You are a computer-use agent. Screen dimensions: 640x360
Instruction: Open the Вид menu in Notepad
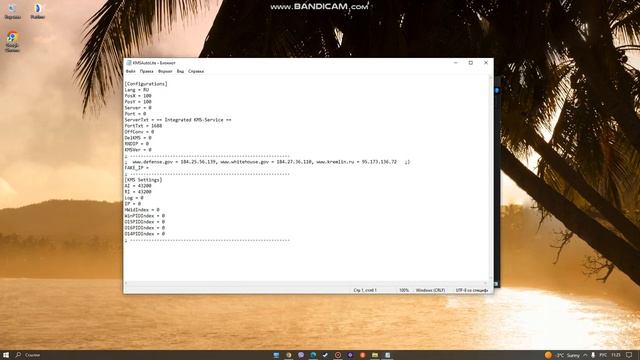180,71
